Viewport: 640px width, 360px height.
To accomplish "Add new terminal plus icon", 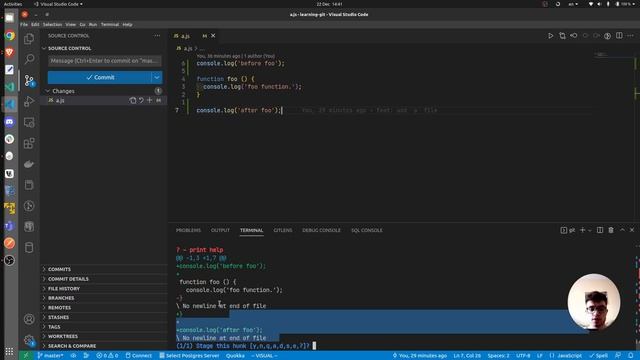I will pyautogui.click(x=582, y=230).
